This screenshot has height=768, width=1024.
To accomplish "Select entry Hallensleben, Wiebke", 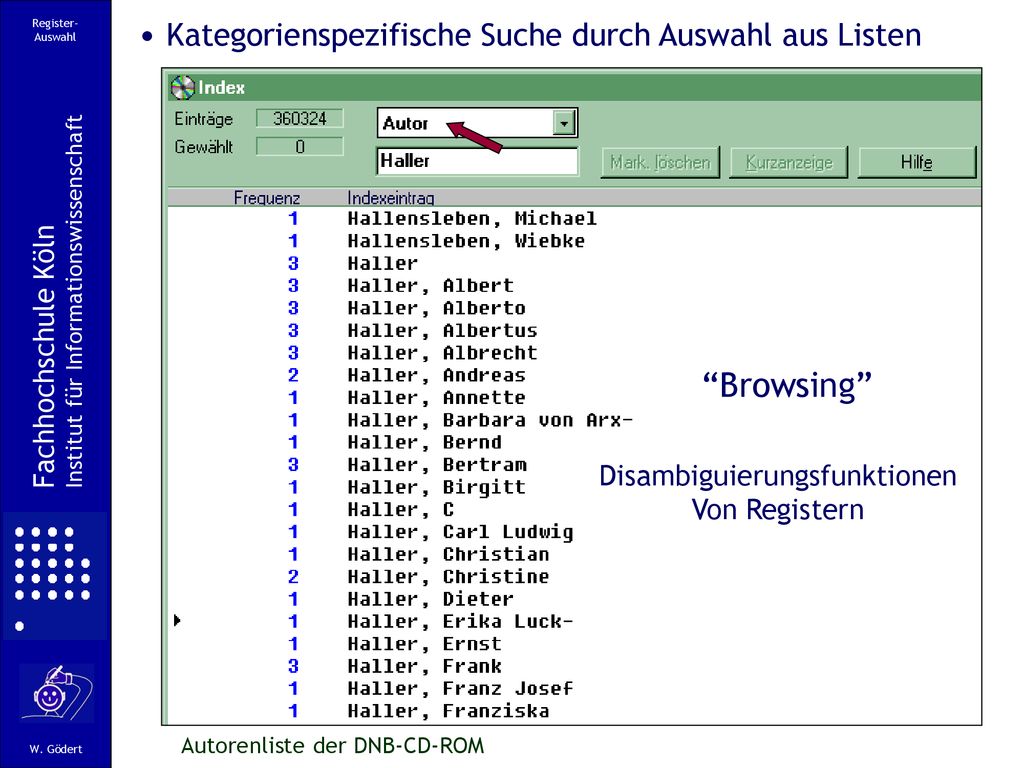I will [466, 241].
